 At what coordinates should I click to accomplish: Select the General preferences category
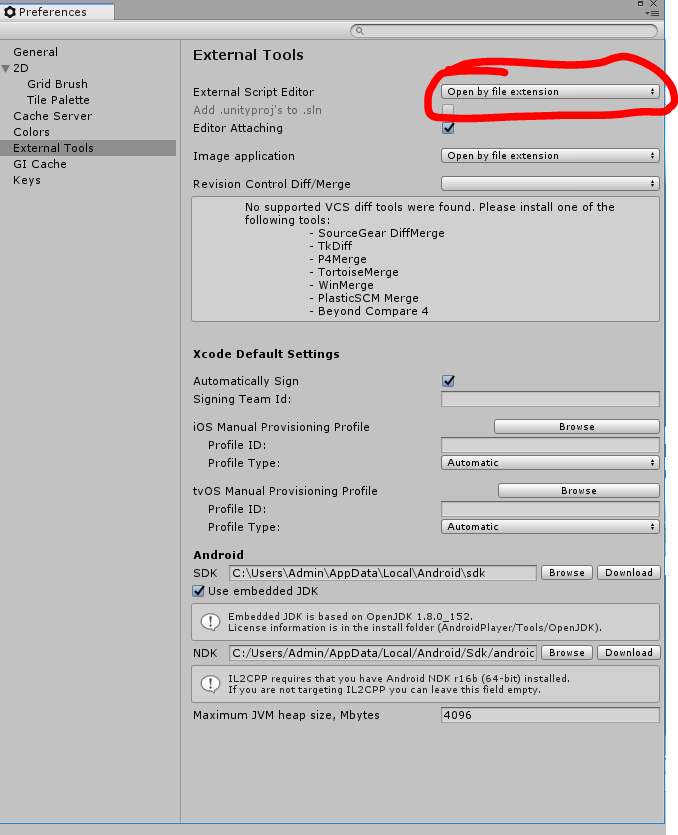pos(35,52)
